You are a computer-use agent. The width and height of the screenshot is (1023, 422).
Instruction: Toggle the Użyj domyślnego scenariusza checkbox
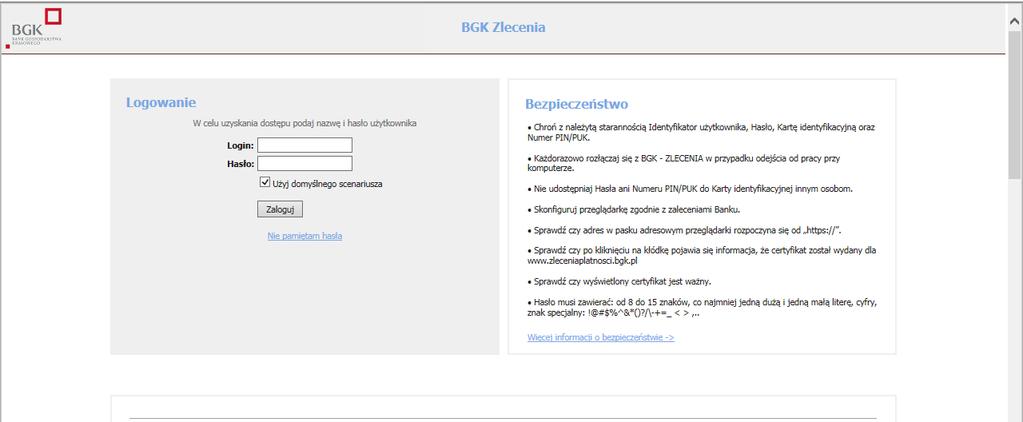[x=264, y=183]
